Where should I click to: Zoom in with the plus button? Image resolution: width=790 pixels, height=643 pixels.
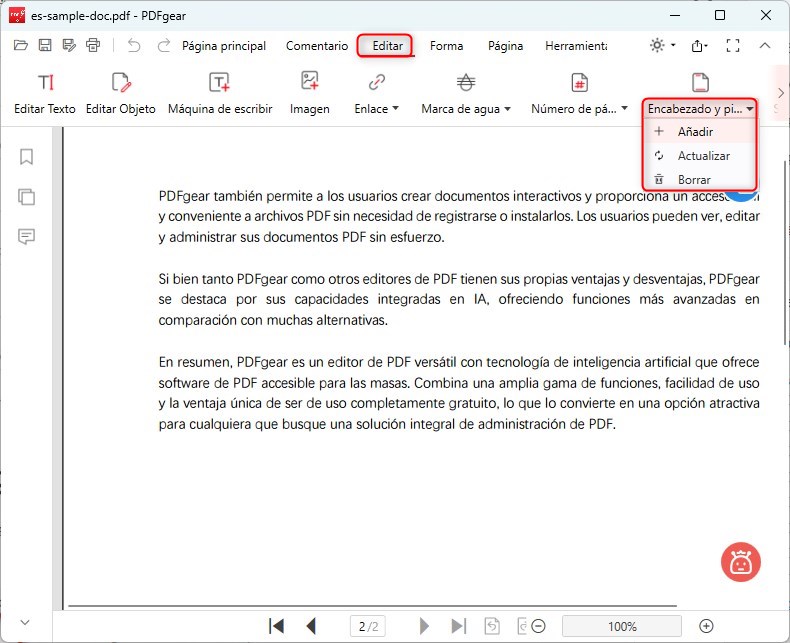(706, 626)
